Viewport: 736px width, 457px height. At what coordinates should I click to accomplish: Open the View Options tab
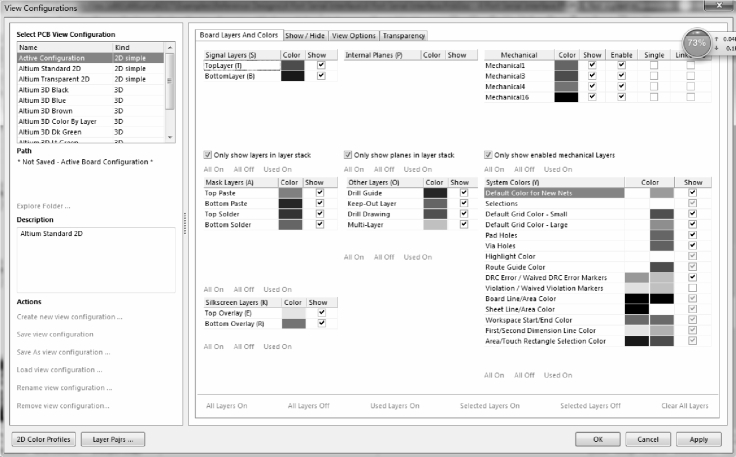pos(353,36)
